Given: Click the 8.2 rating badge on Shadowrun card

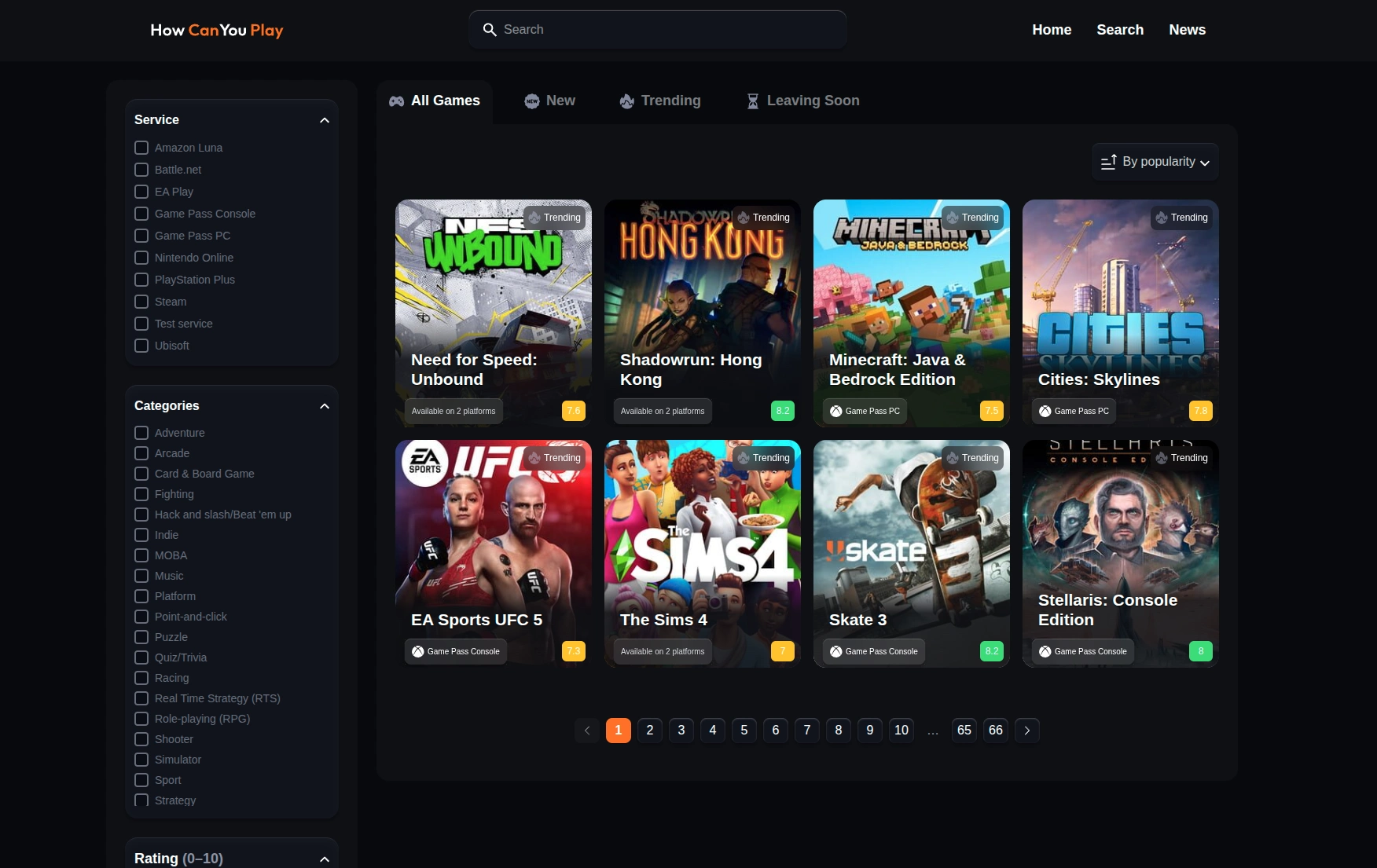Looking at the screenshot, I should coord(783,411).
